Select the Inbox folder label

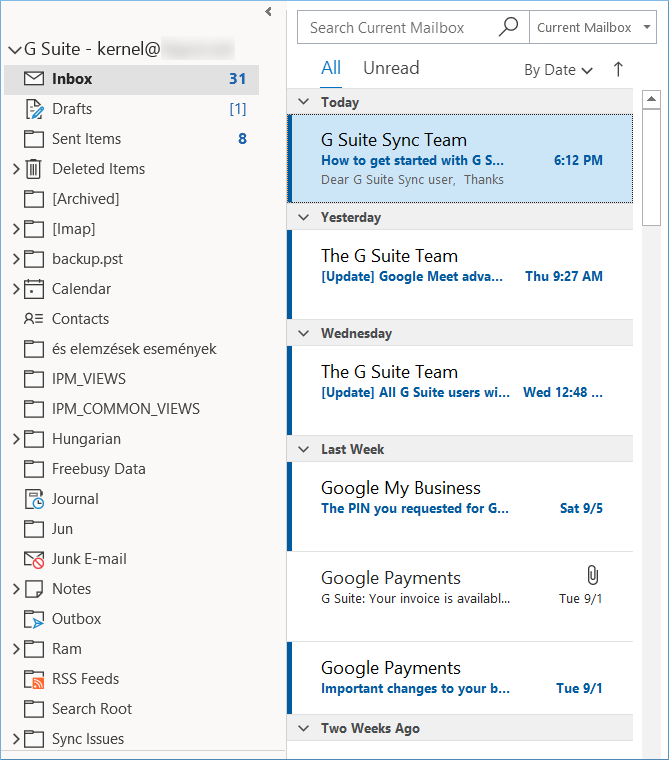point(72,79)
